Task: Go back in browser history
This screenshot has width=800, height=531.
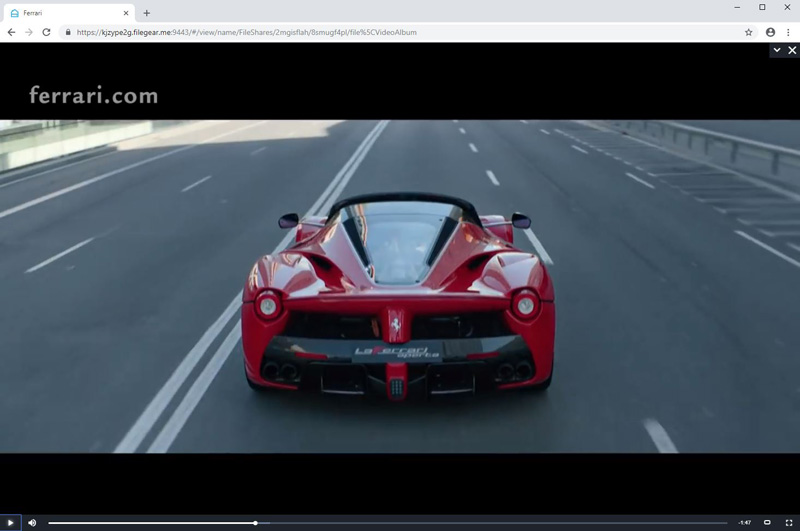Action: [x=11, y=32]
